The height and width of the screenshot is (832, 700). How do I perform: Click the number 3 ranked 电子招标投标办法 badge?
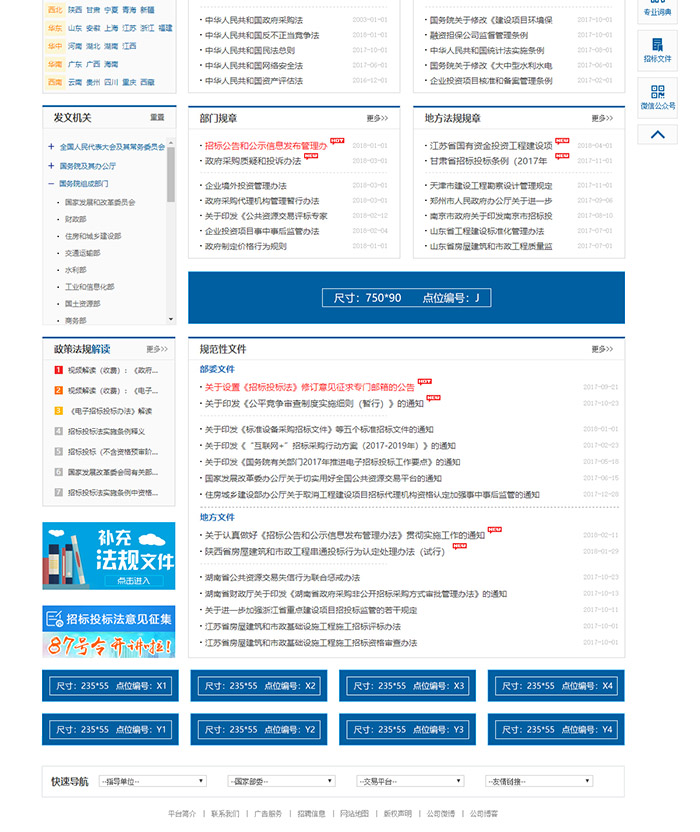59,410
